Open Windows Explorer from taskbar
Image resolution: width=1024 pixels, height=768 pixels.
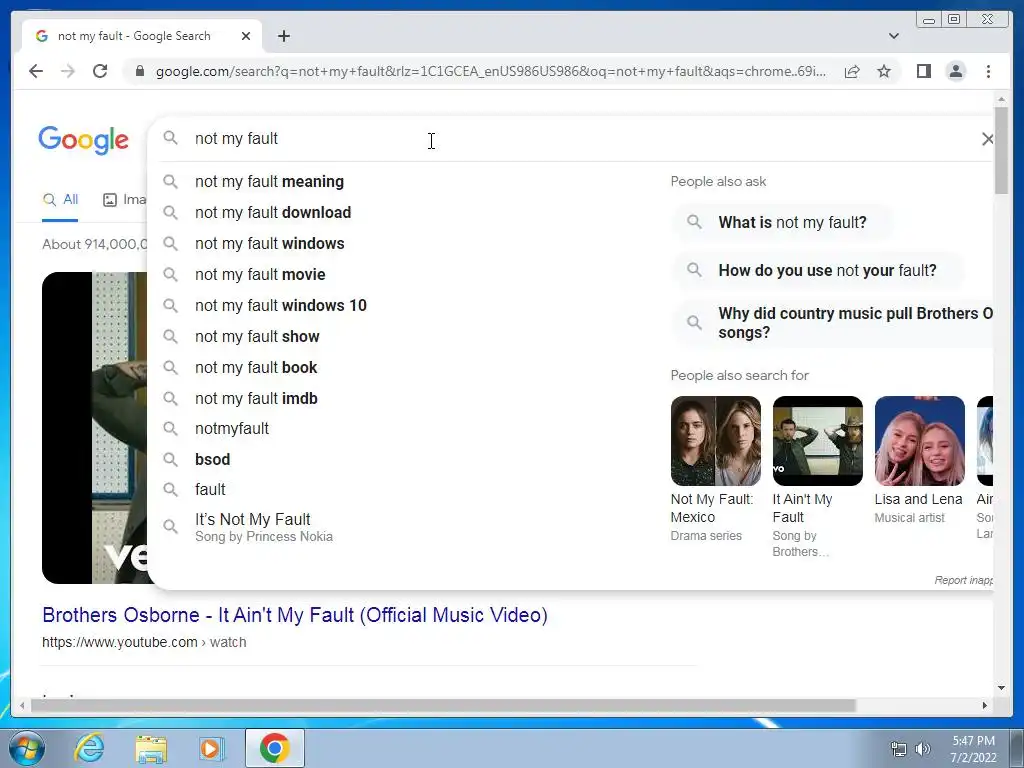click(151, 748)
